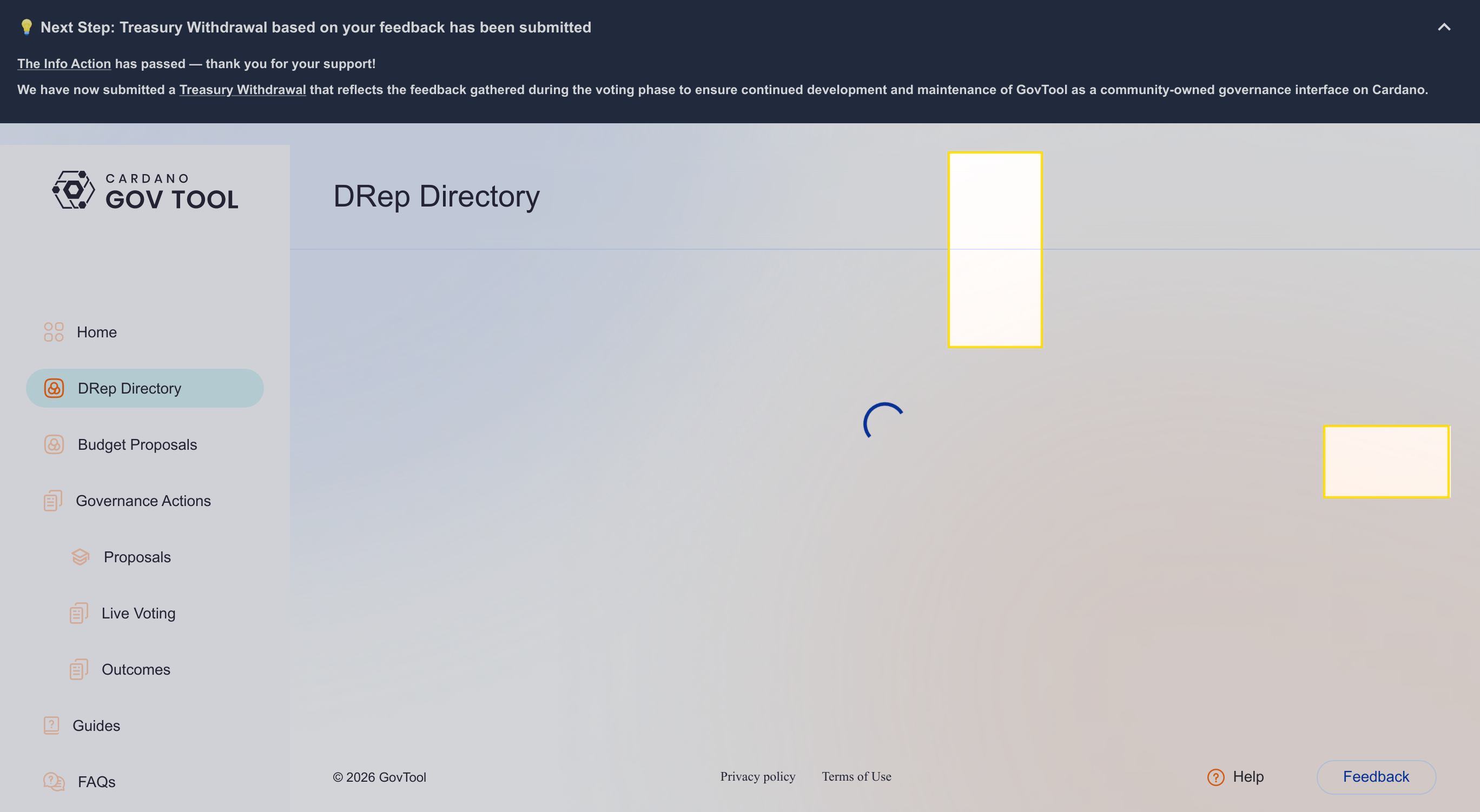This screenshot has height=812, width=1480.
Task: Click the Governance Actions documents icon
Action: click(53, 501)
